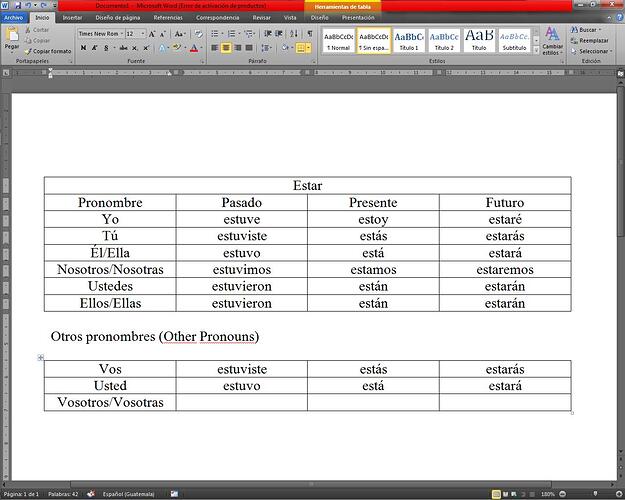Click the macro recording icon in status bar
This screenshot has width=625, height=500.
pos(174,494)
